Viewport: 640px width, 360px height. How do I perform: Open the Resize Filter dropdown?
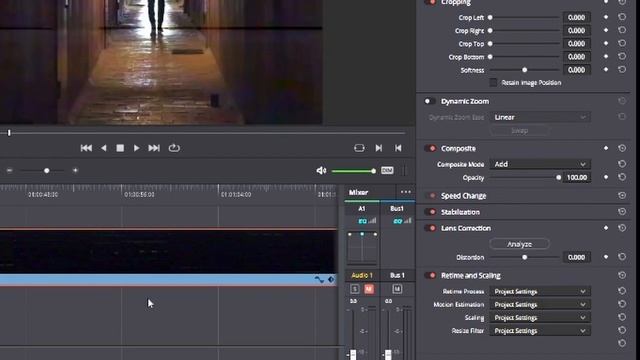(540, 331)
